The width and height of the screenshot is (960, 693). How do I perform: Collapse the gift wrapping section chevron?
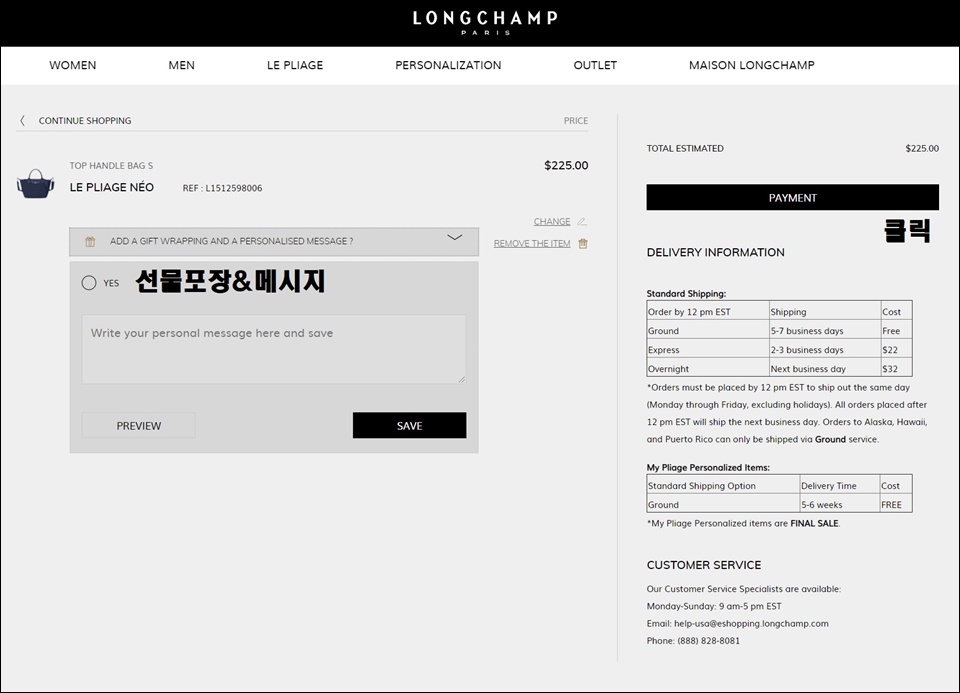pyautogui.click(x=454, y=238)
